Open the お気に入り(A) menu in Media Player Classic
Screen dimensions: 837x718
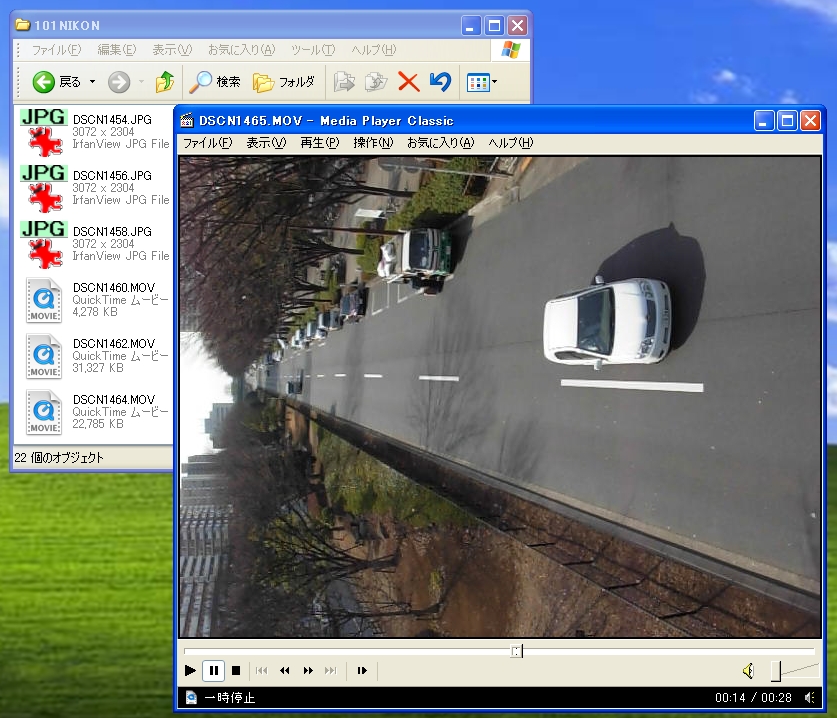click(x=440, y=143)
